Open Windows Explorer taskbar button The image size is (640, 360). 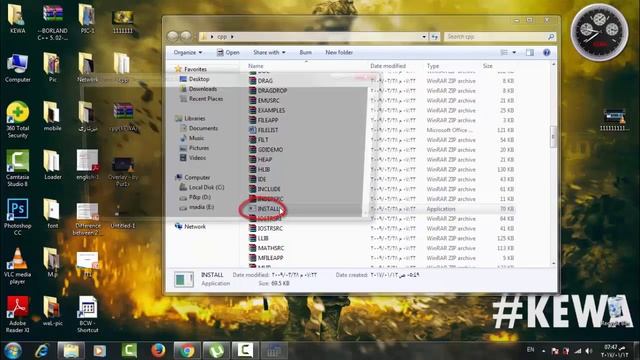pos(71,351)
